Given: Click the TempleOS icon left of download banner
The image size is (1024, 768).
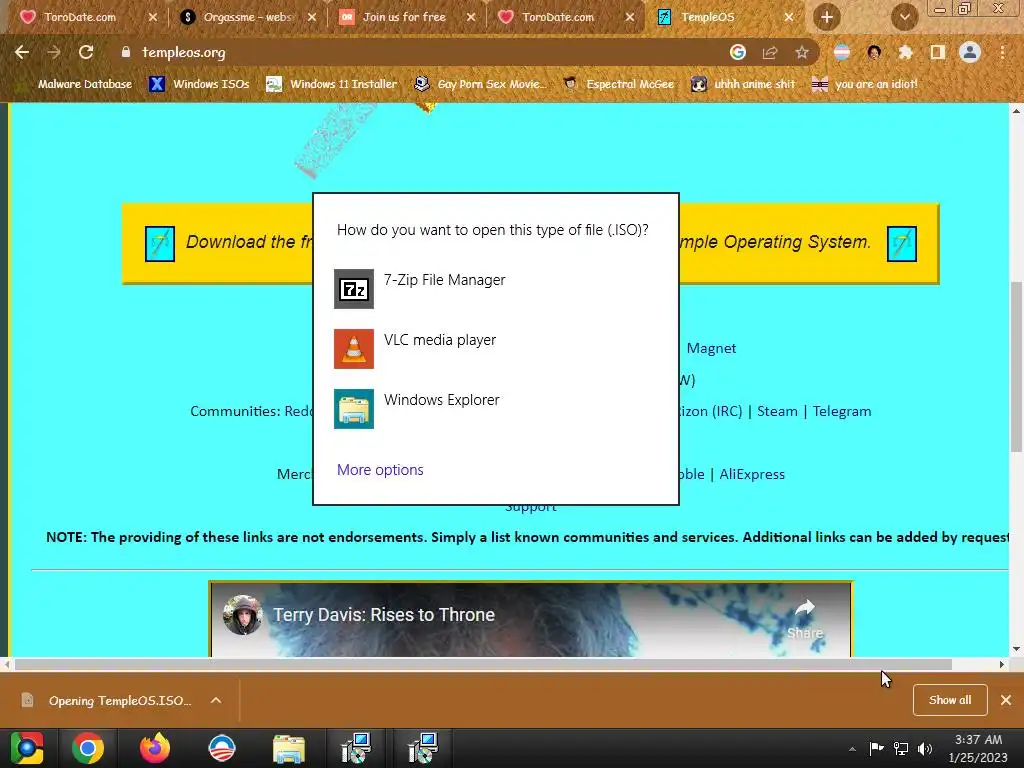Looking at the screenshot, I should point(160,244).
